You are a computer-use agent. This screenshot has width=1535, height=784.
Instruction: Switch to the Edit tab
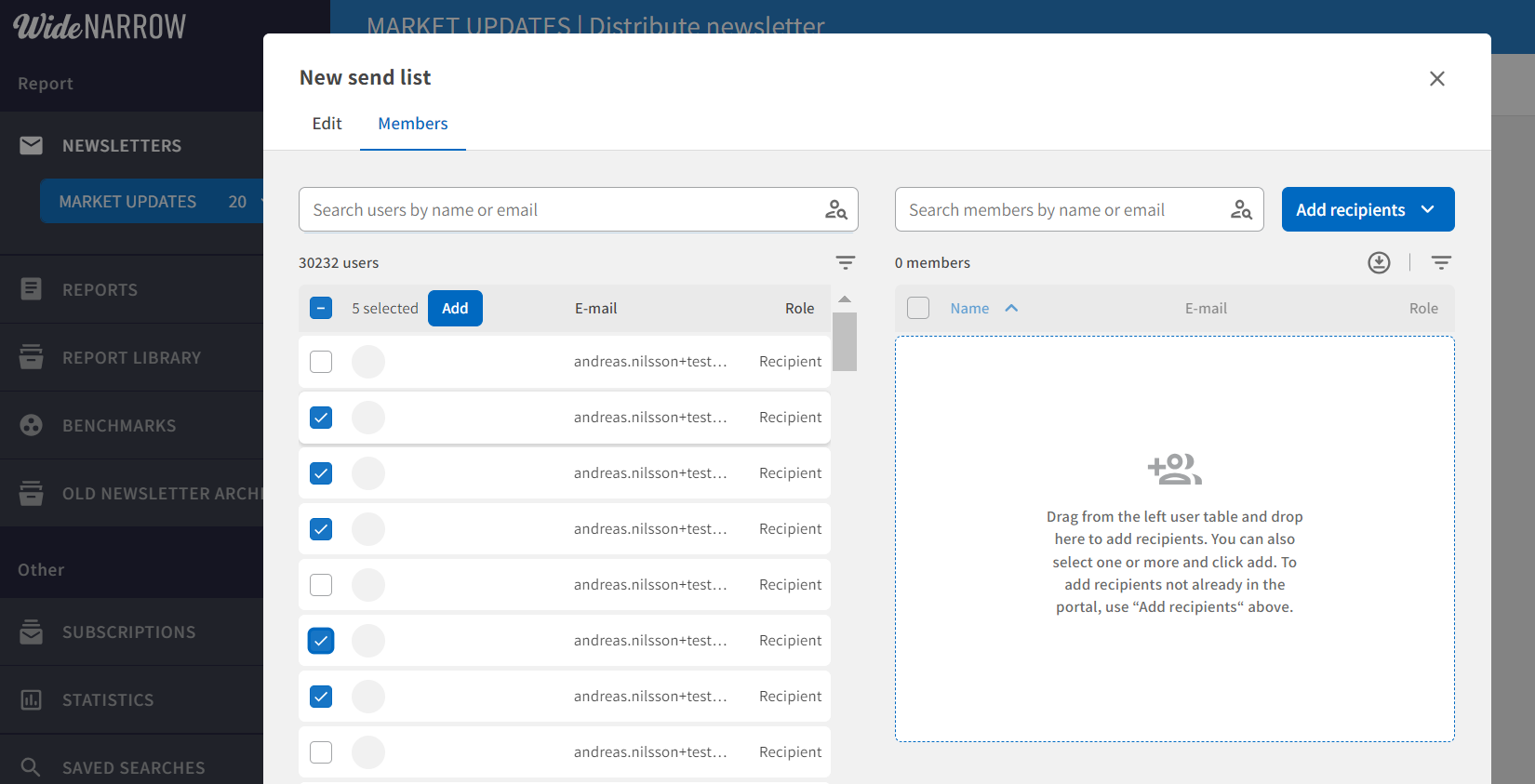click(327, 124)
